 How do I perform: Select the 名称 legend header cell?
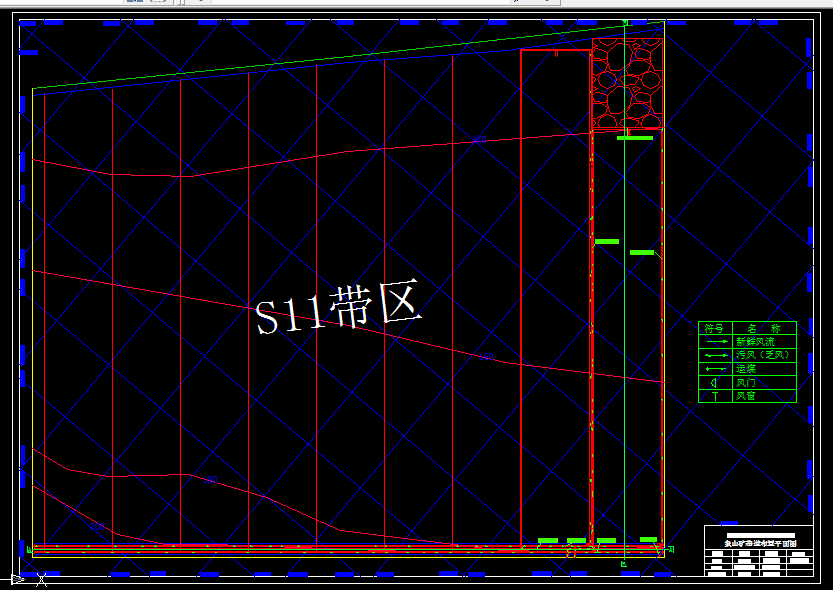(764, 328)
